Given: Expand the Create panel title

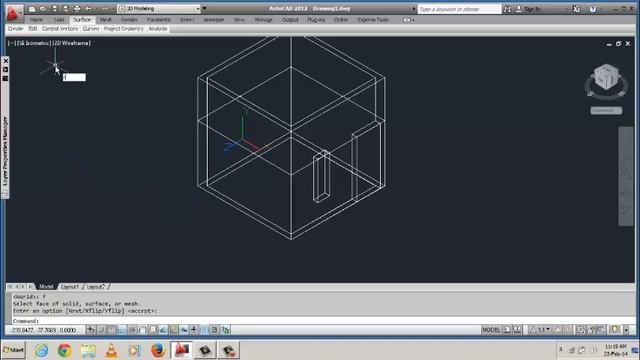Looking at the screenshot, I should pyautogui.click(x=16, y=29).
